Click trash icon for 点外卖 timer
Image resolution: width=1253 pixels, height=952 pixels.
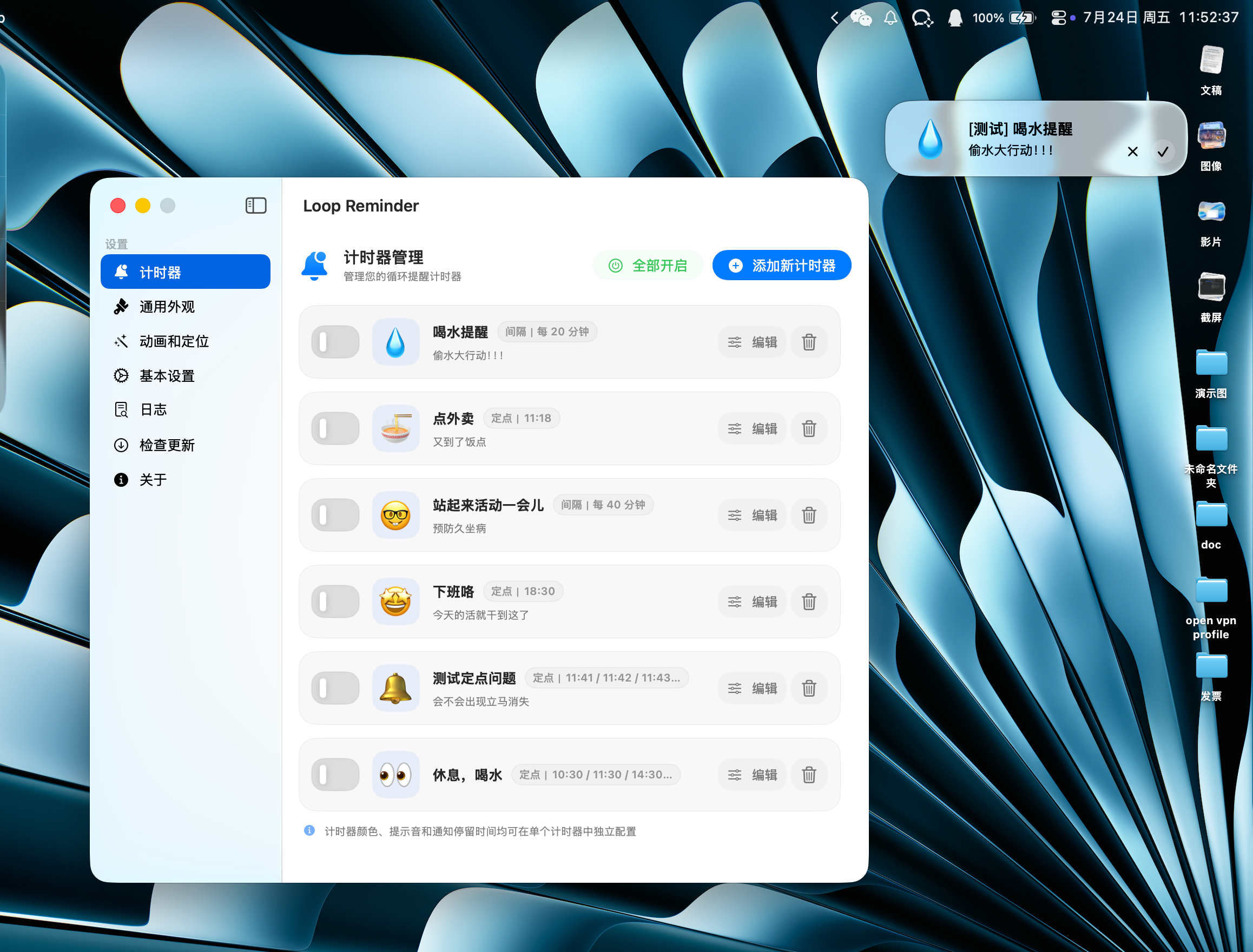(809, 429)
